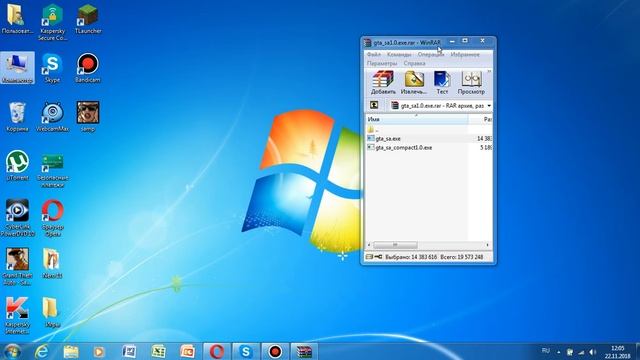Sort file list by Имя column header
This screenshot has width=640, height=360.
pyautogui.click(x=417, y=119)
